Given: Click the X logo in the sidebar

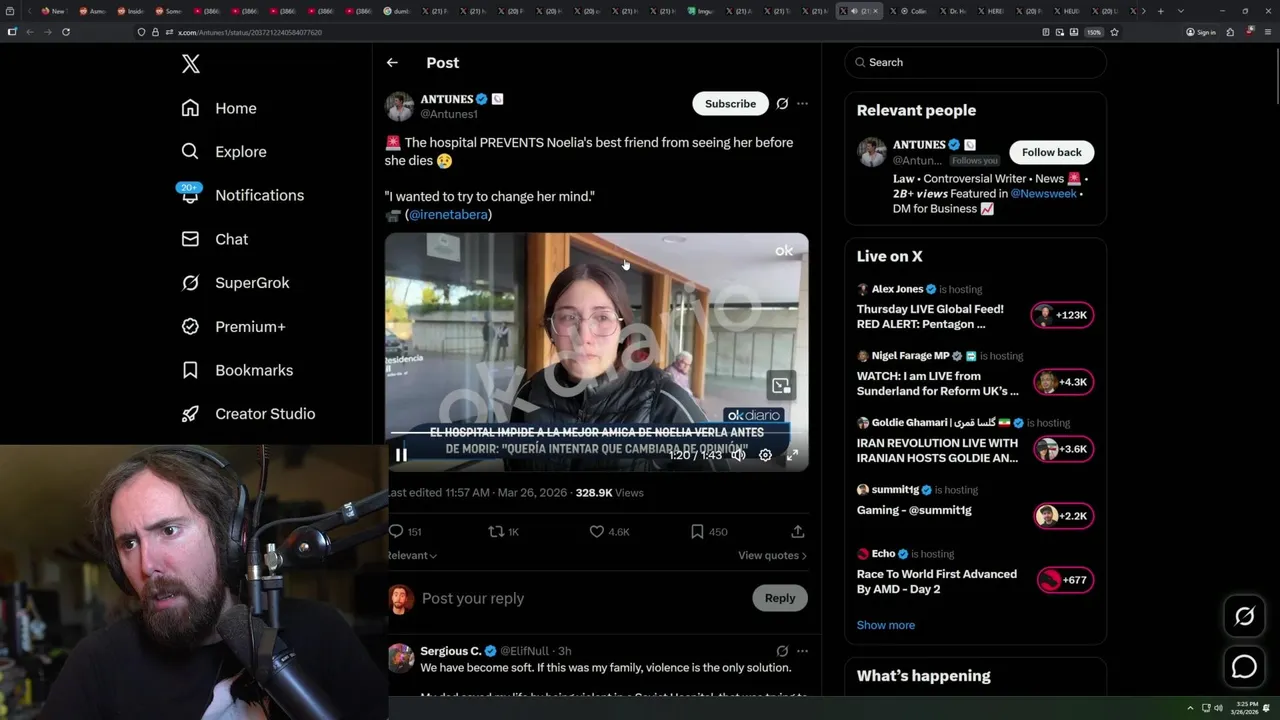Looking at the screenshot, I should coord(191,65).
